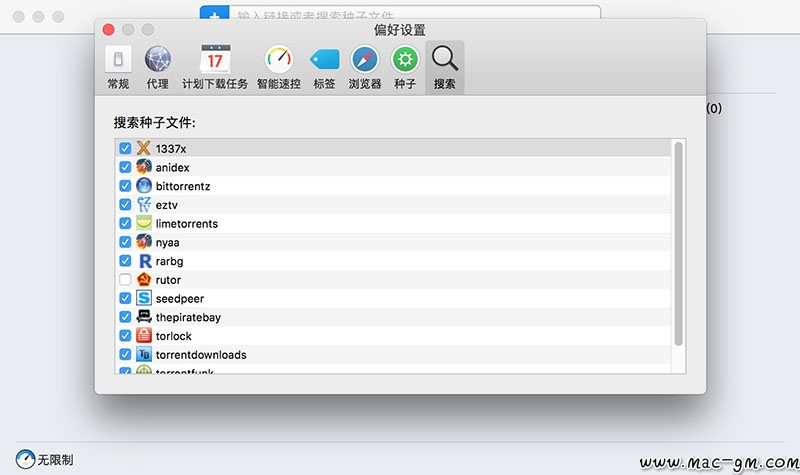Uncheck the torlock search engine
The image size is (800, 475).
coord(125,336)
